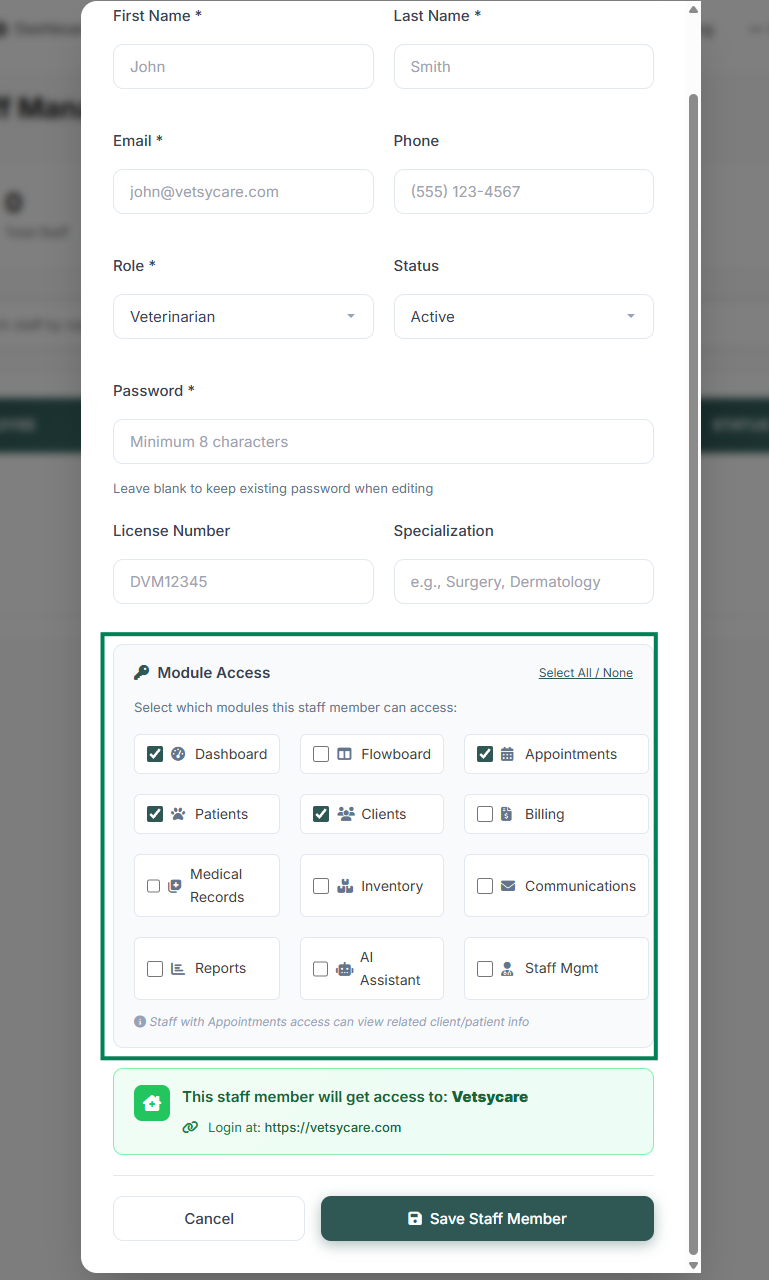Click the Billing invoice icon
The width and height of the screenshot is (769, 1280).
(507, 814)
